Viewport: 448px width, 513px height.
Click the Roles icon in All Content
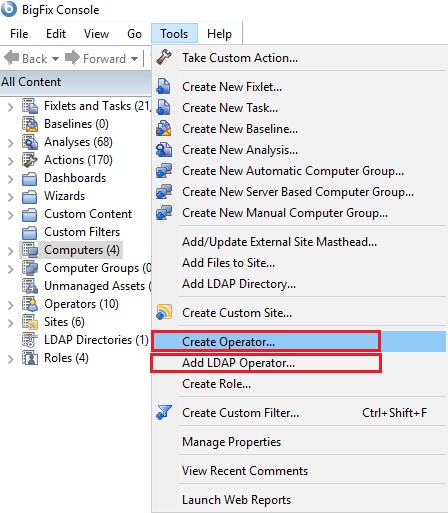pyautogui.click(x=30, y=358)
